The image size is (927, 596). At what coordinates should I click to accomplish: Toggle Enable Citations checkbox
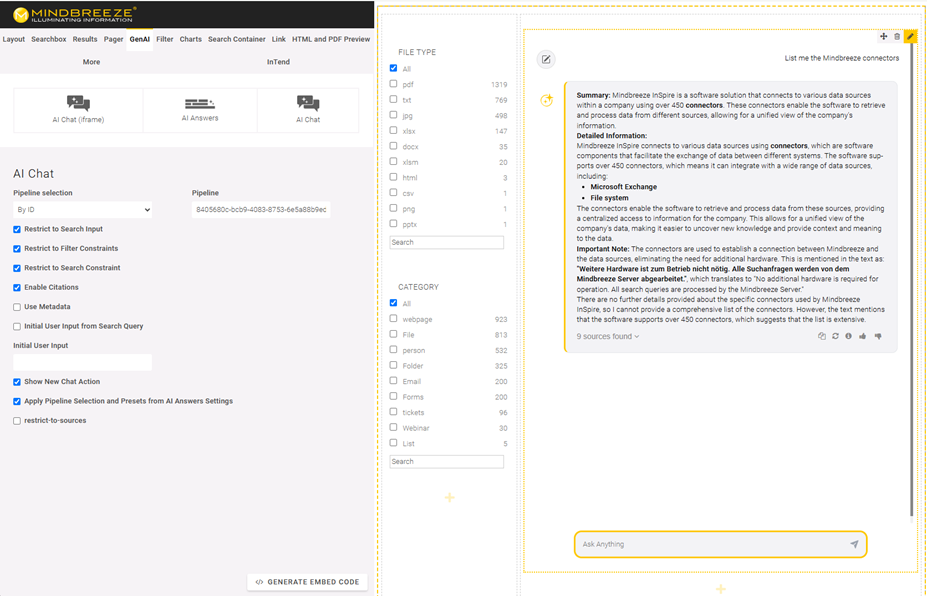click(x=17, y=288)
